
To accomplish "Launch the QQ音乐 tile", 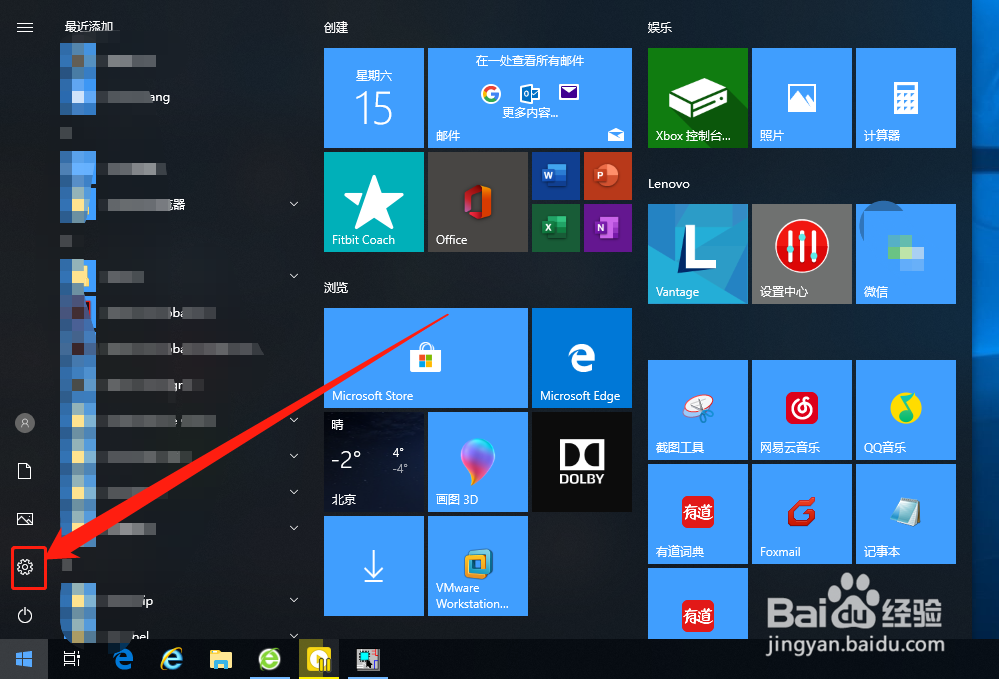I will pos(905,410).
